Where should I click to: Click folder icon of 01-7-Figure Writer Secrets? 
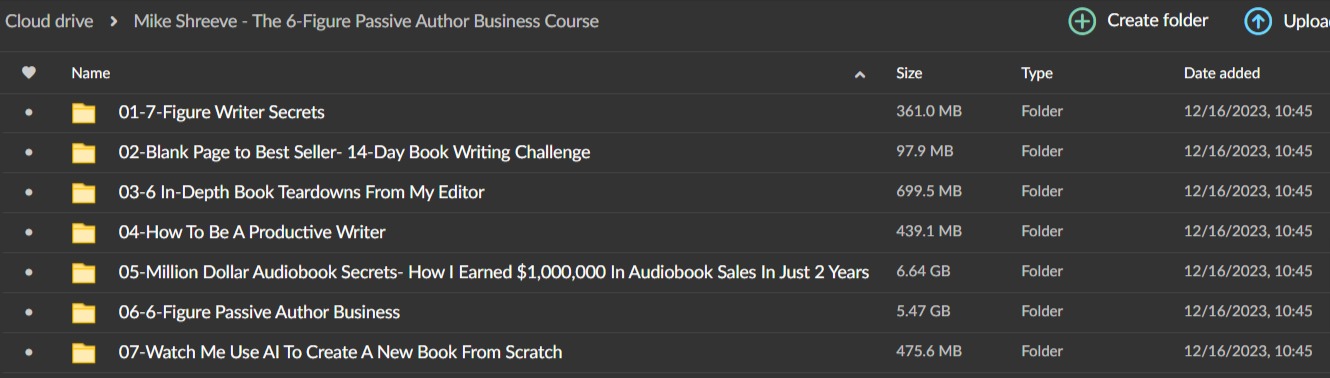84,113
